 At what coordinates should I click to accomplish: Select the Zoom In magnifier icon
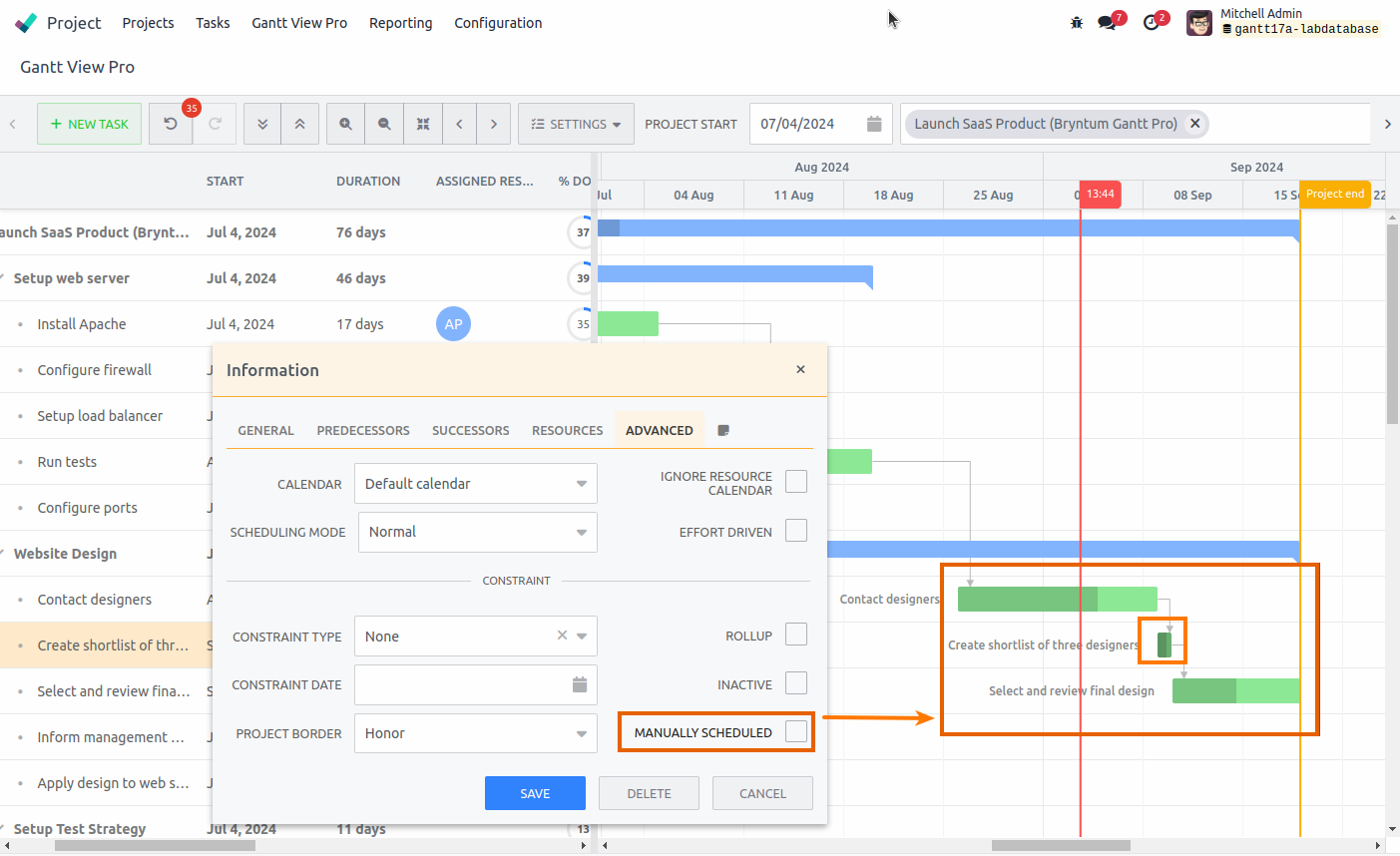[x=345, y=124]
